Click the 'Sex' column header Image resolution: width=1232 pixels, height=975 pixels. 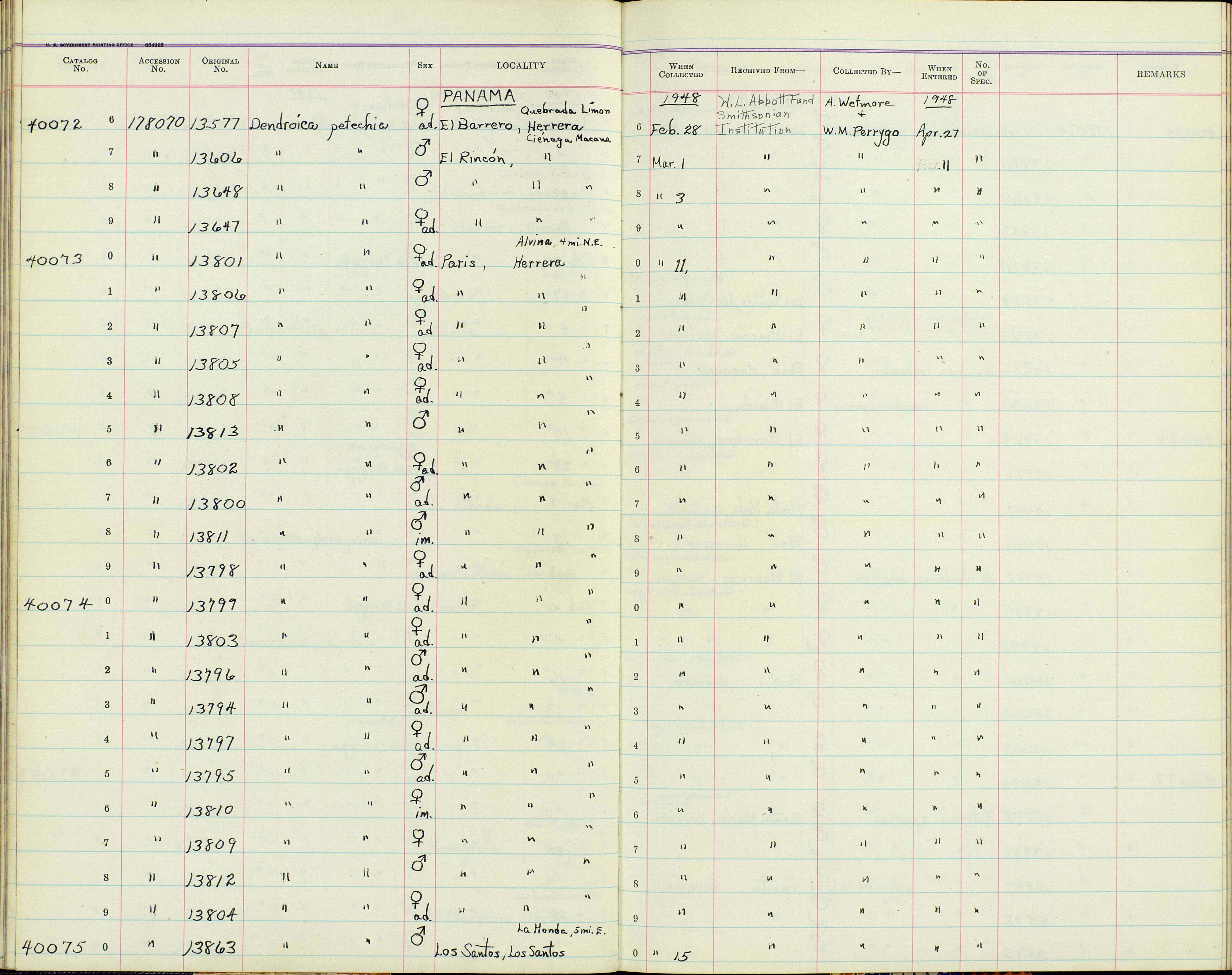(x=425, y=65)
